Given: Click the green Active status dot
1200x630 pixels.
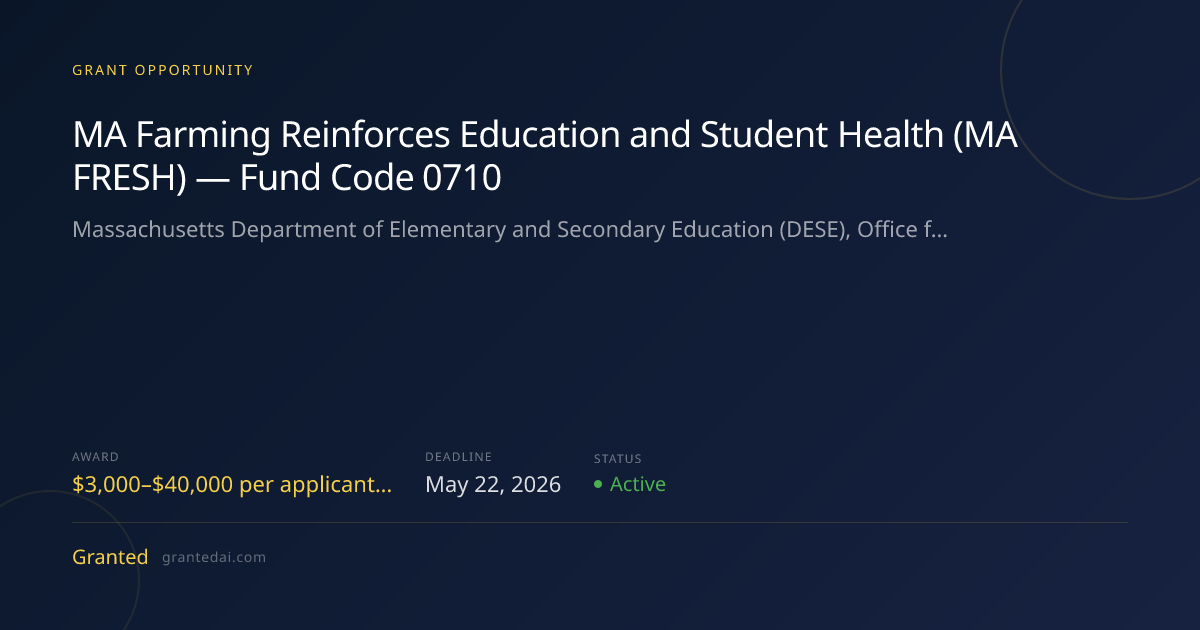Looking at the screenshot, I should pos(598,484).
